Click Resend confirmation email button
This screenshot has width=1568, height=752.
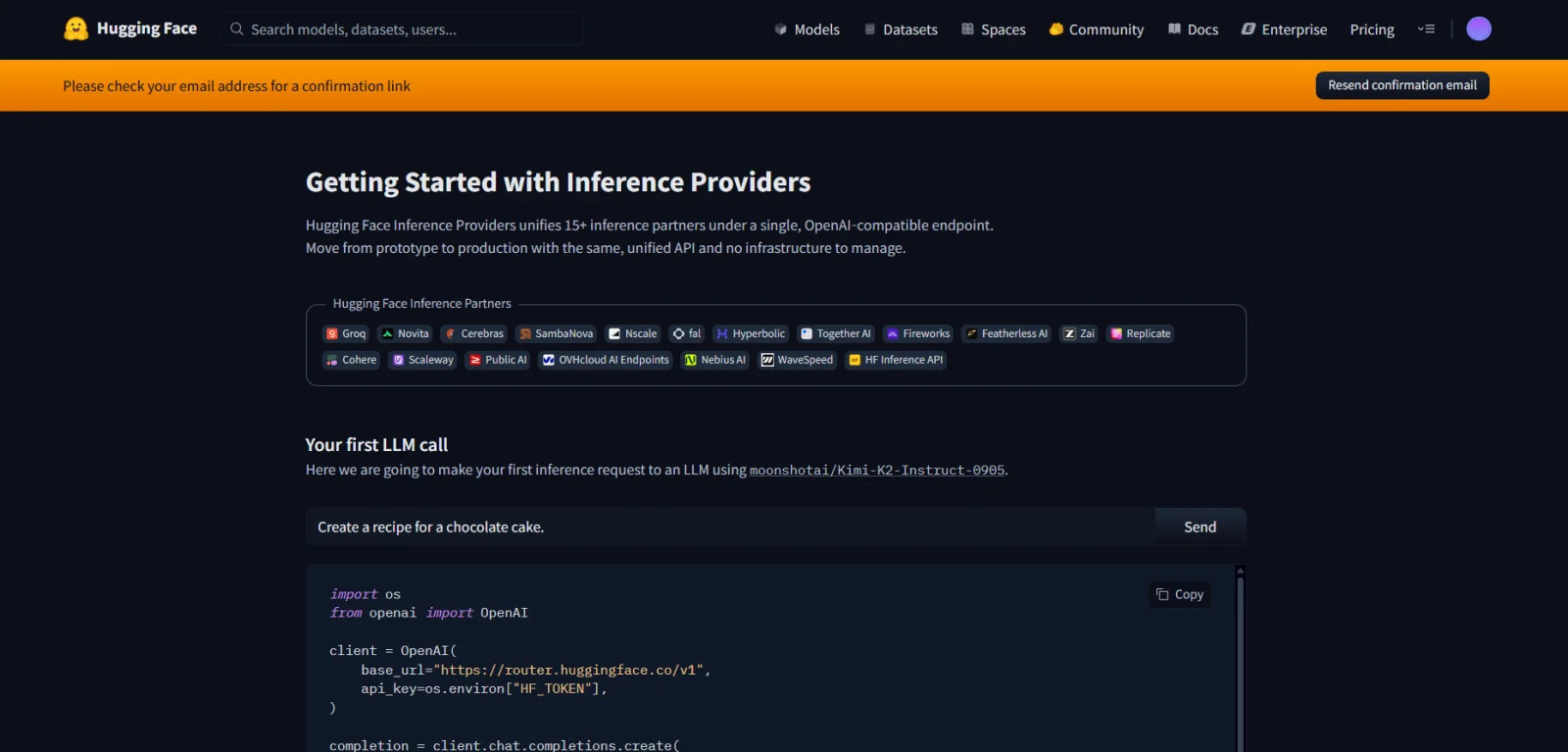(1402, 85)
